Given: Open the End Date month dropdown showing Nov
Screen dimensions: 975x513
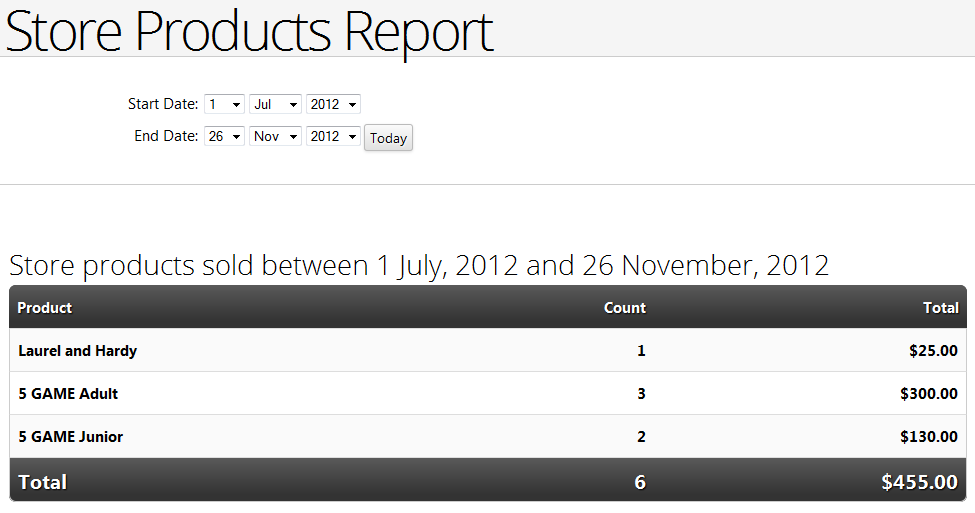Looking at the screenshot, I should coord(275,136).
